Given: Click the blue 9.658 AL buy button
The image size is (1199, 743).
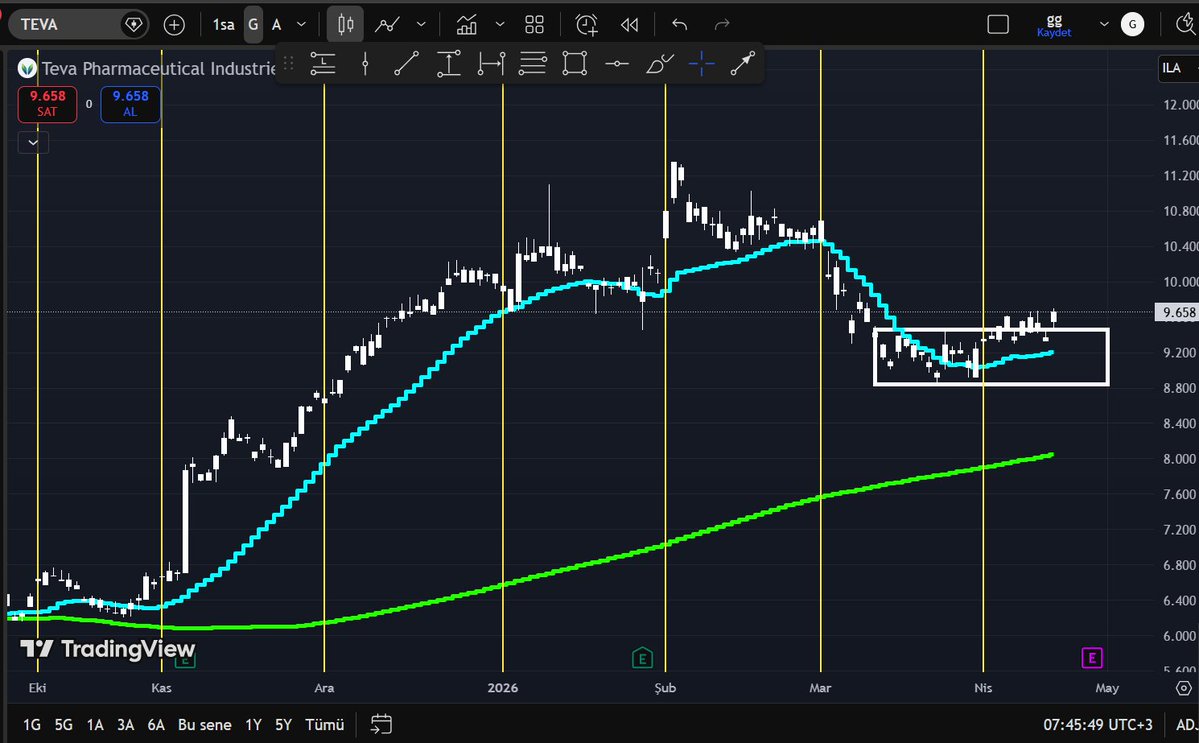Looking at the screenshot, I should coord(130,104).
